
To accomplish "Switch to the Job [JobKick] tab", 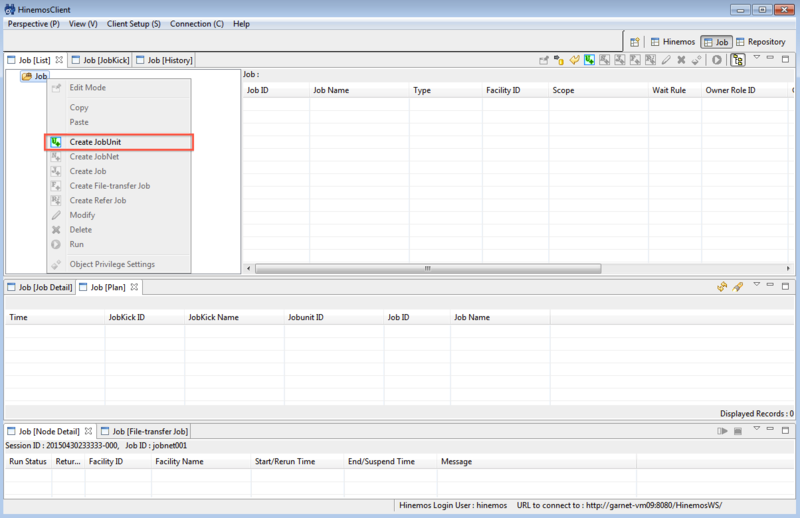I will (x=101, y=60).
